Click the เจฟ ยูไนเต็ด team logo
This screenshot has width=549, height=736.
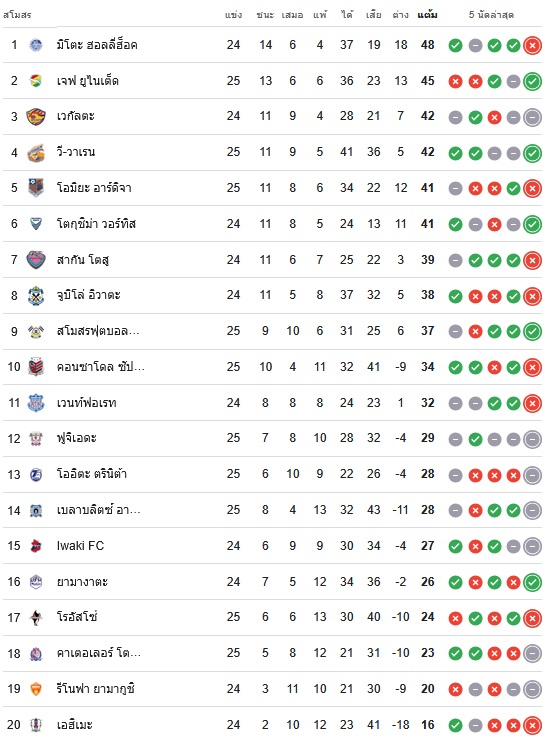pyautogui.click(x=36, y=81)
